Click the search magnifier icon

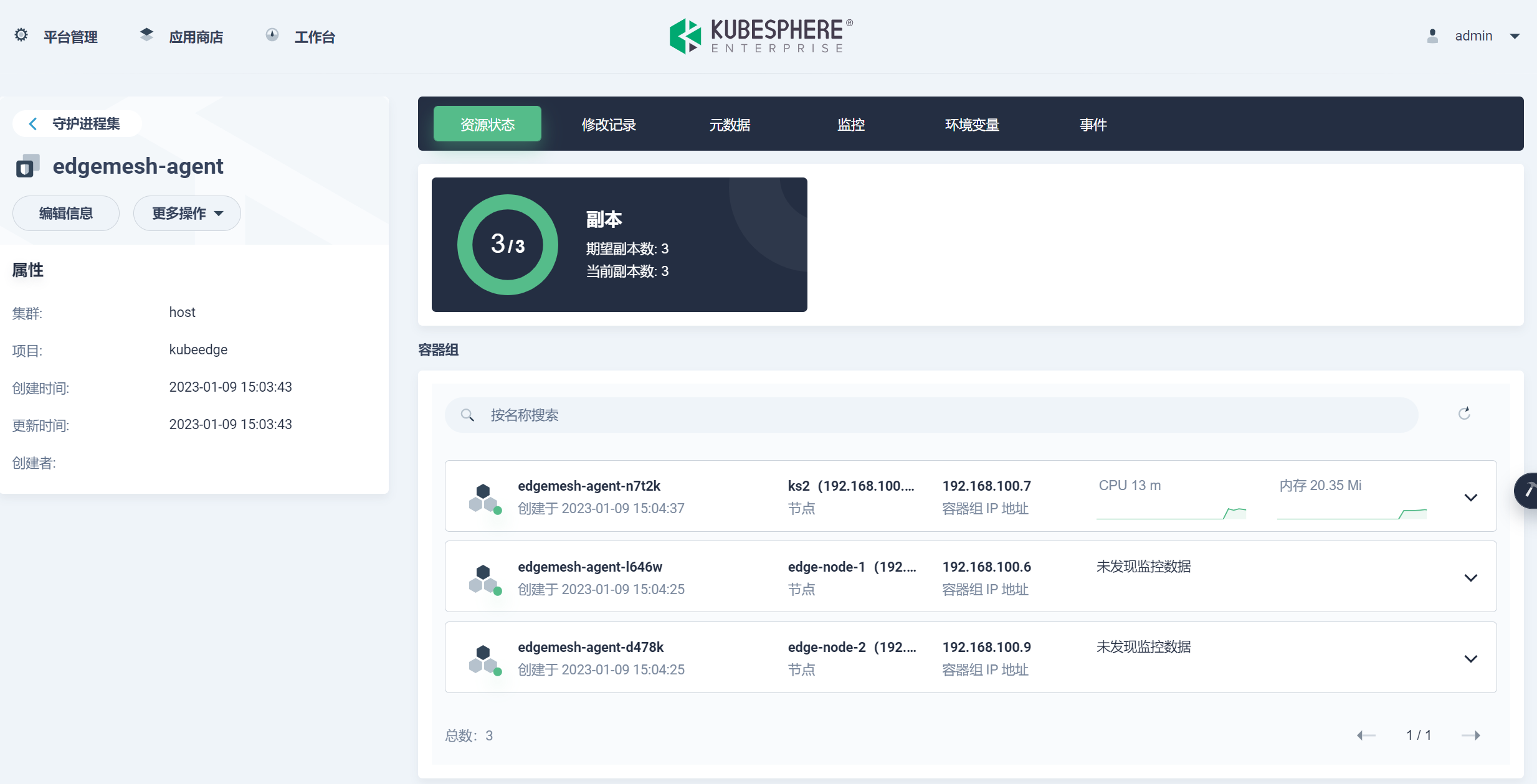click(x=468, y=415)
